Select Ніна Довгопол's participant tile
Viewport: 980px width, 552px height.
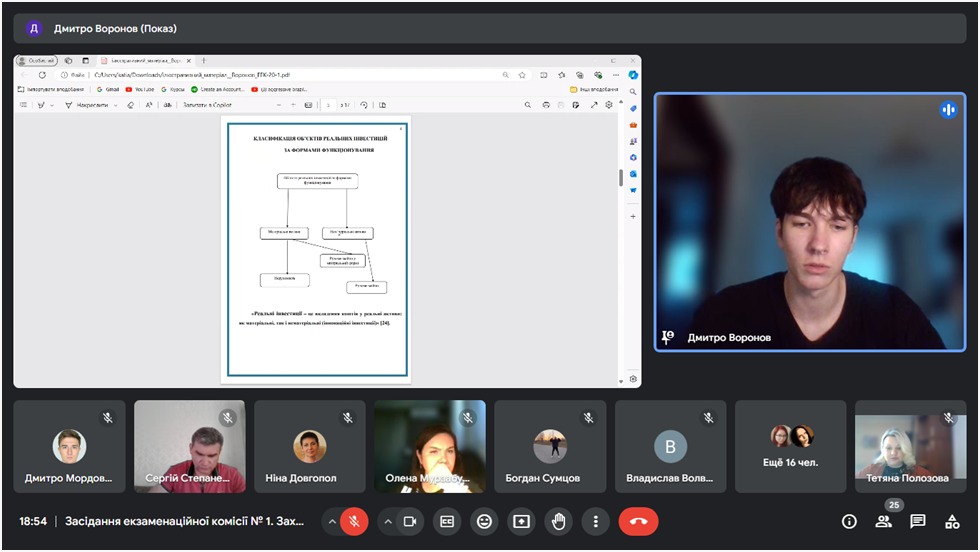point(310,446)
